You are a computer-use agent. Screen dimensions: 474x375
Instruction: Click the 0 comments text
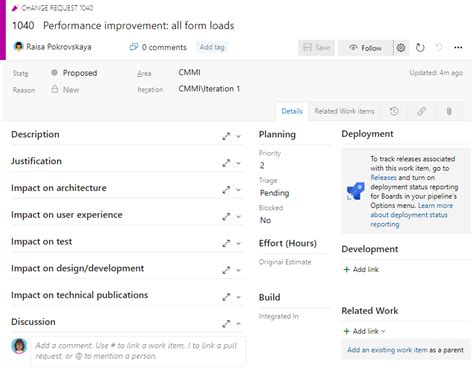click(x=164, y=47)
